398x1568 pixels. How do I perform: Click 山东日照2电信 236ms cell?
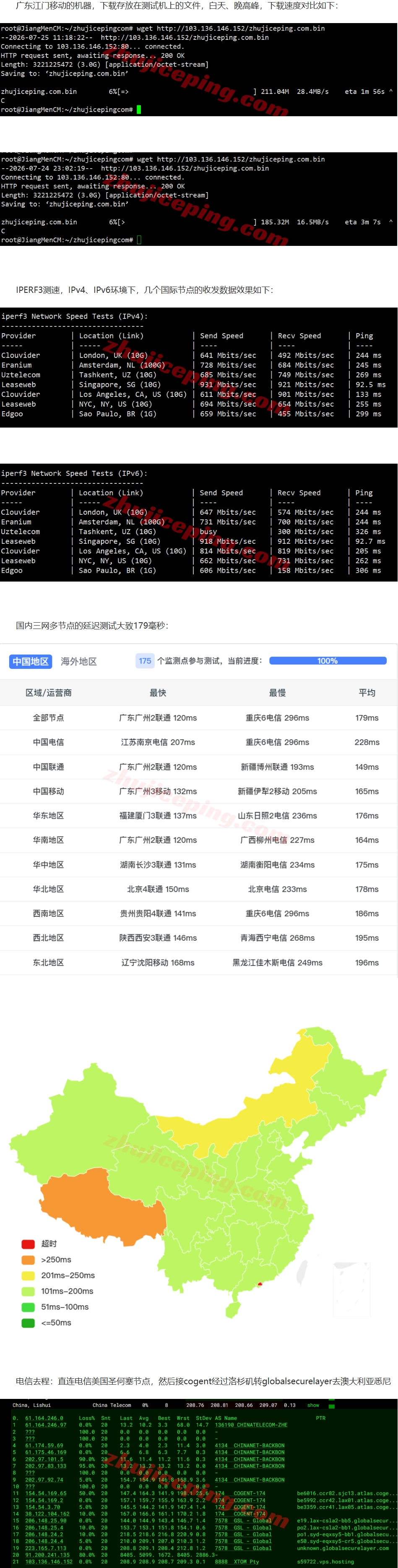pyautogui.click(x=278, y=816)
